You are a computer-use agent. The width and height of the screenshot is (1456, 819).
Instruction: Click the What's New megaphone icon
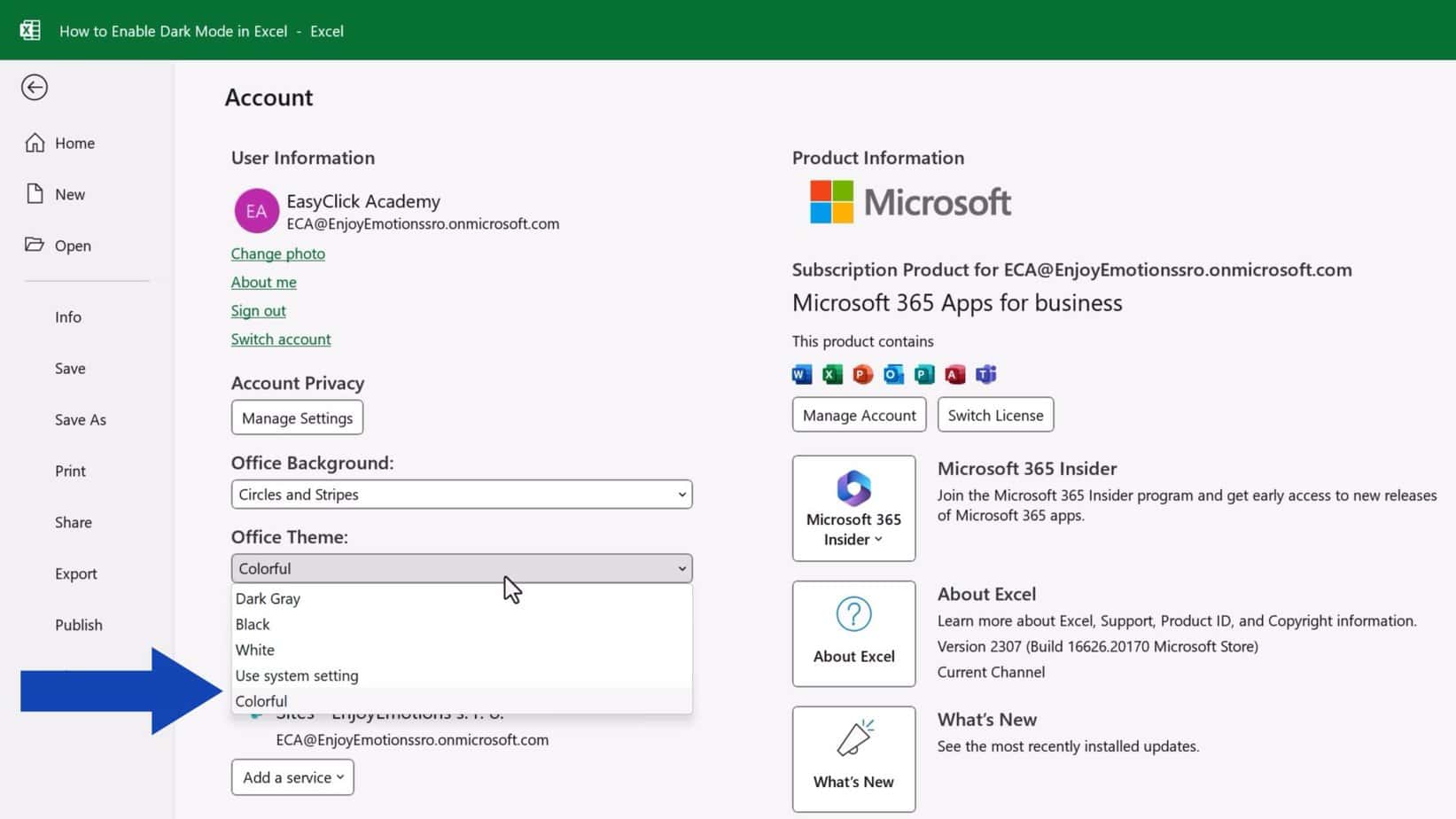coord(853,738)
